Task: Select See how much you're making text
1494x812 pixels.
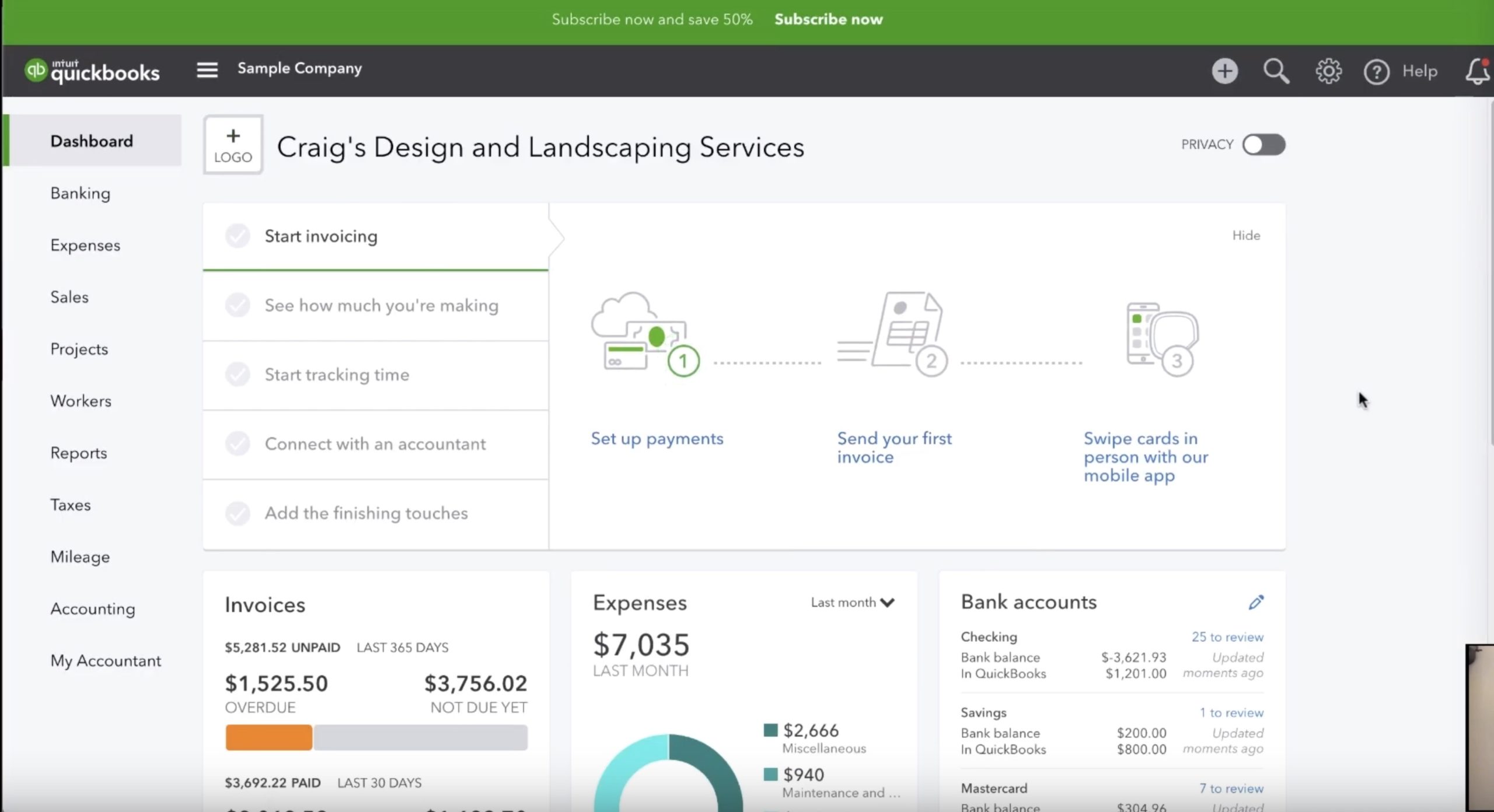Action: tap(382, 306)
